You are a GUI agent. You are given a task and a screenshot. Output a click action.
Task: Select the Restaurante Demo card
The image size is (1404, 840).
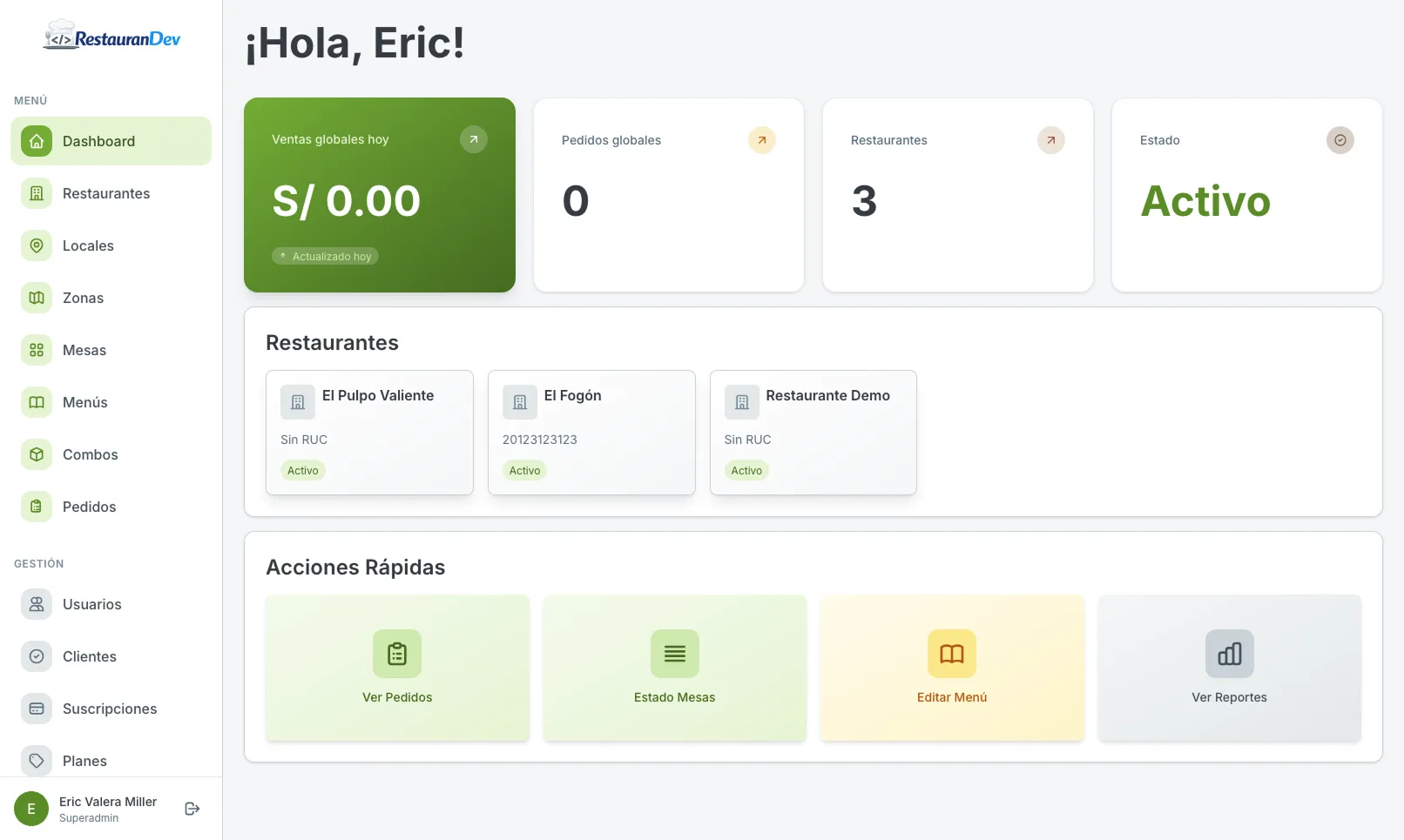[813, 433]
